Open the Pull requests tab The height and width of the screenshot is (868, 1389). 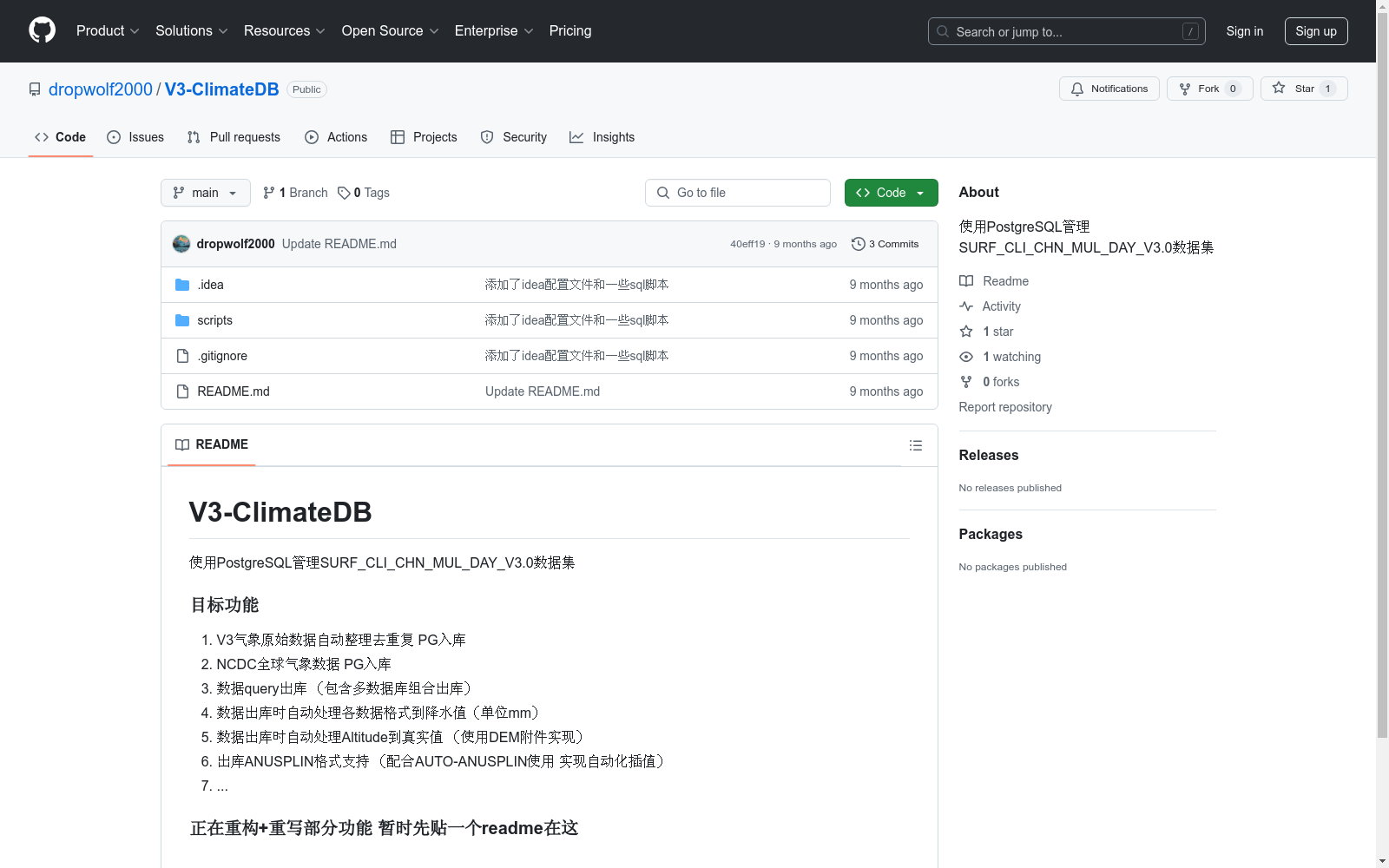click(234, 137)
